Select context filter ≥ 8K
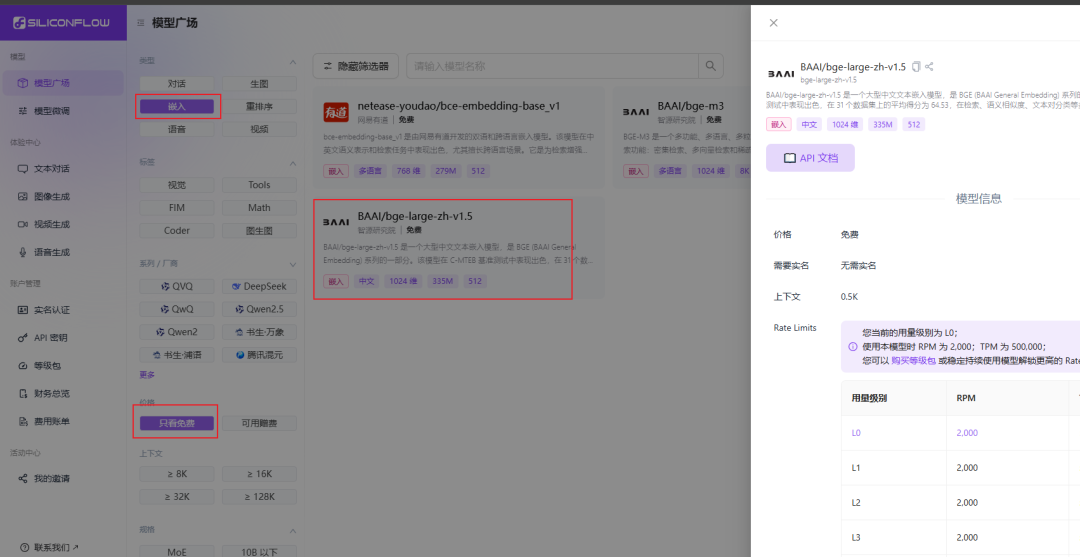The image size is (1080, 557). point(176,474)
